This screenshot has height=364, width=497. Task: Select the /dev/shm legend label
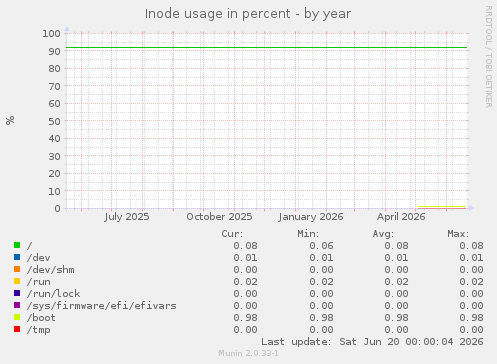tap(51, 270)
